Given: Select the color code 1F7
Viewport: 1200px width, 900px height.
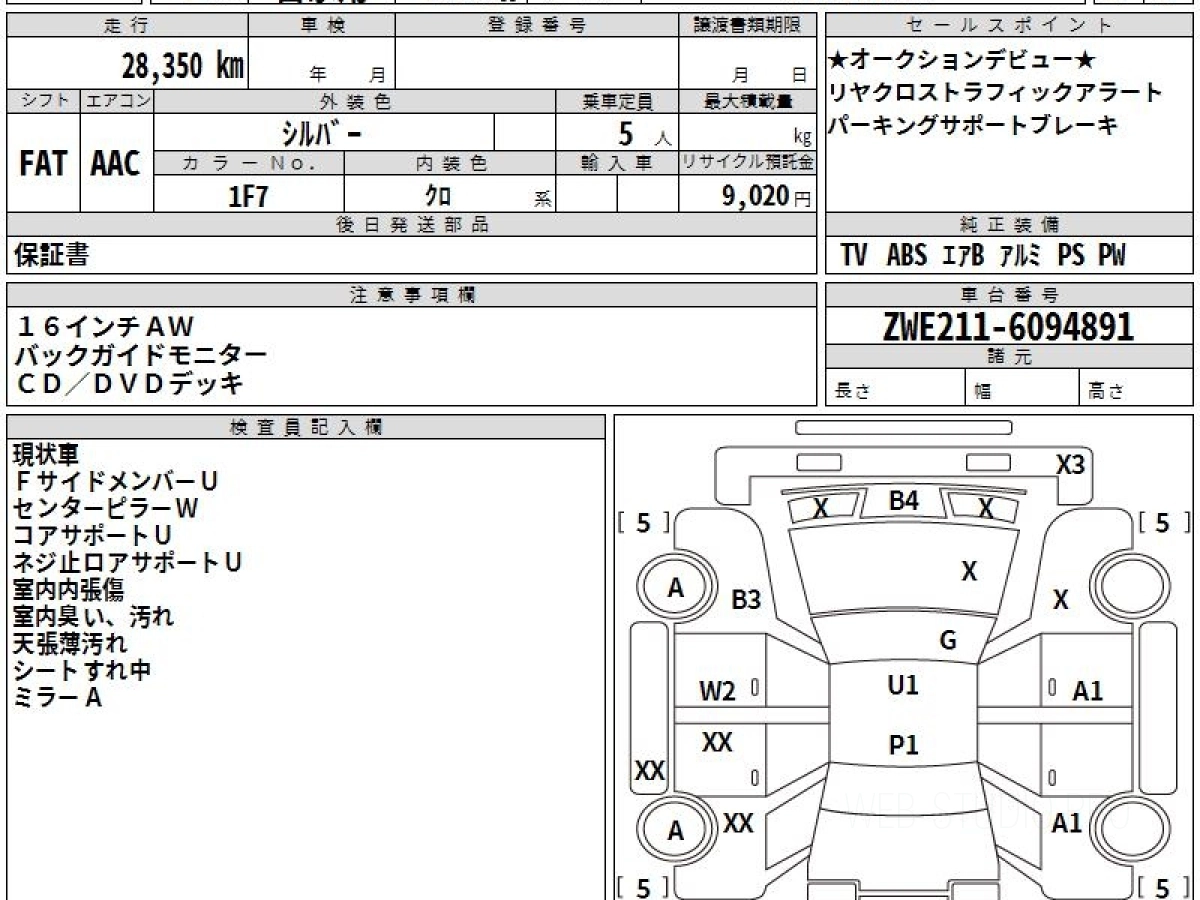Looking at the screenshot, I should [249, 196].
